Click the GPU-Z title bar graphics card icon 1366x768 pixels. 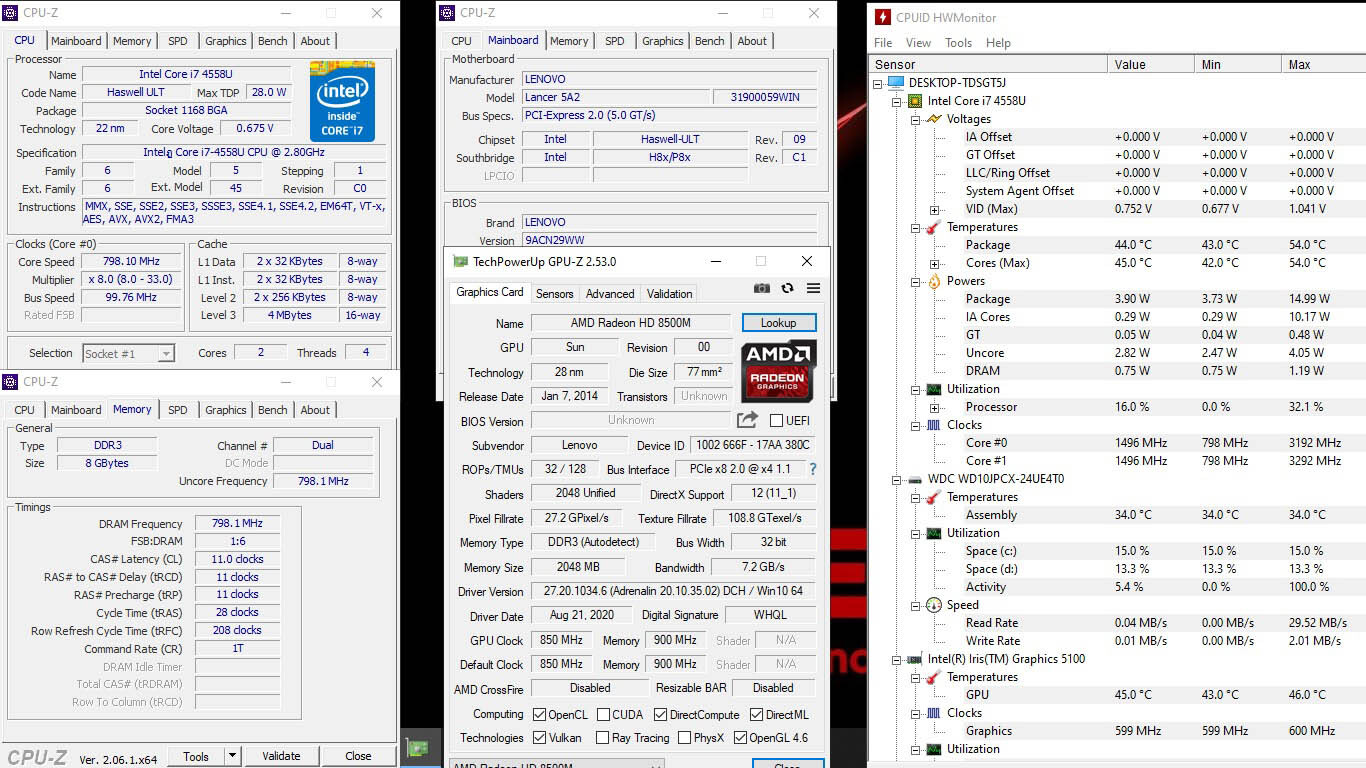[460, 261]
